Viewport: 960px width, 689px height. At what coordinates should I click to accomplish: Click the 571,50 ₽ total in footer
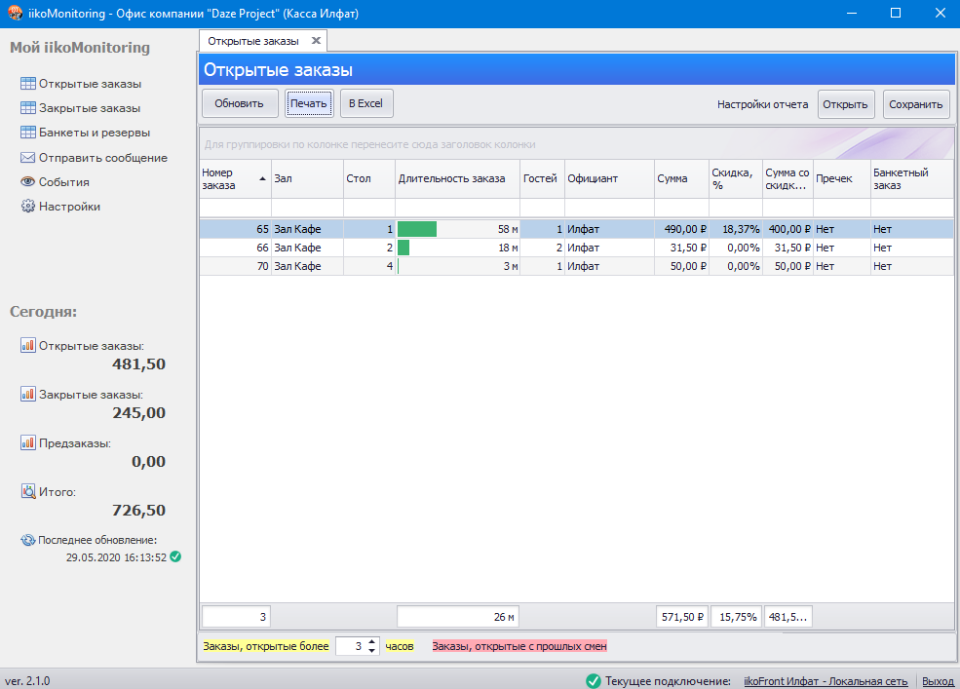click(x=682, y=617)
